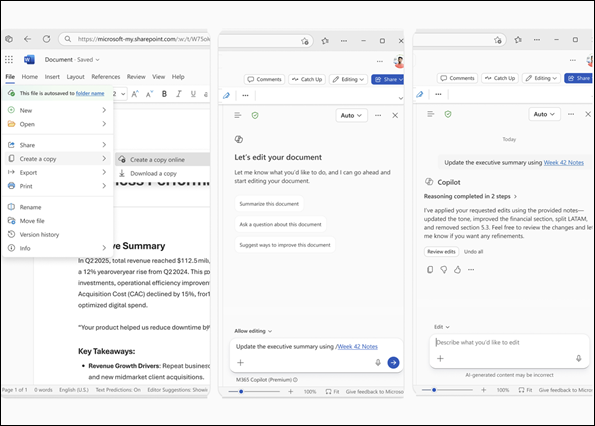The width and height of the screenshot is (595, 426).
Task: Click the folder name link
Action: (90, 93)
